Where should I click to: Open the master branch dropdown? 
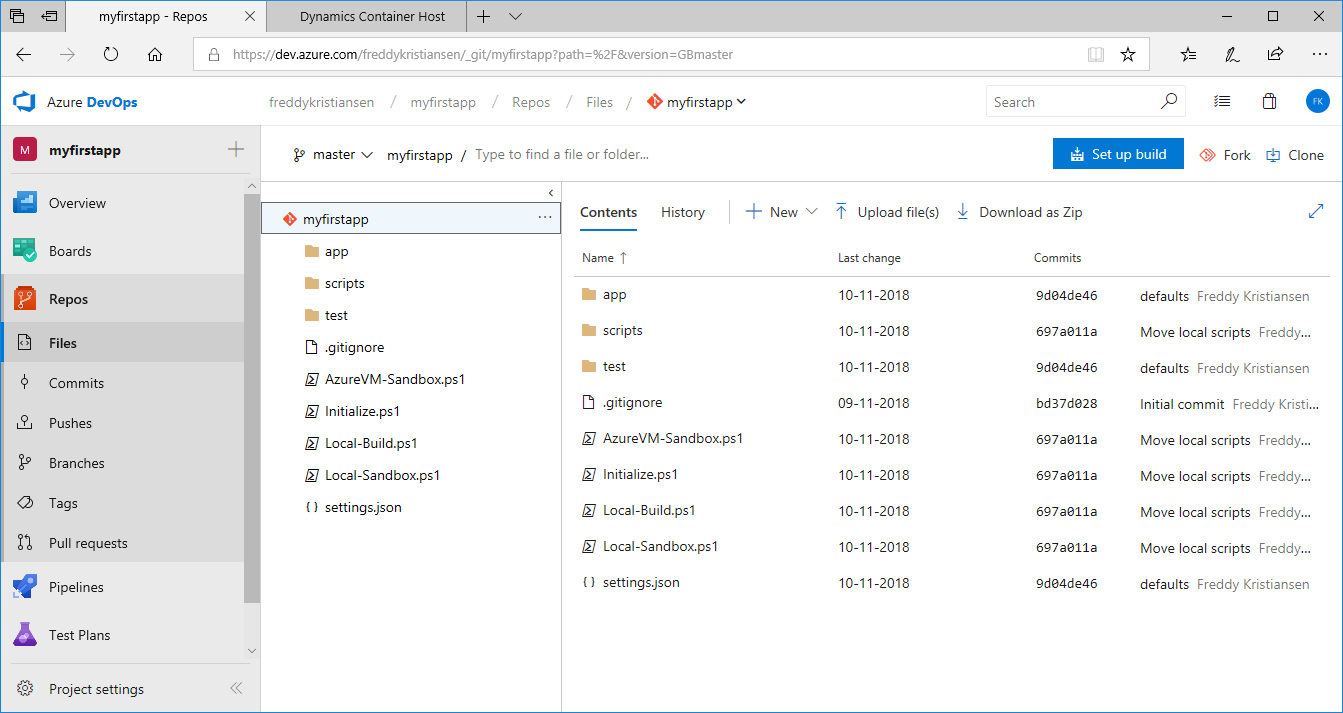click(333, 155)
